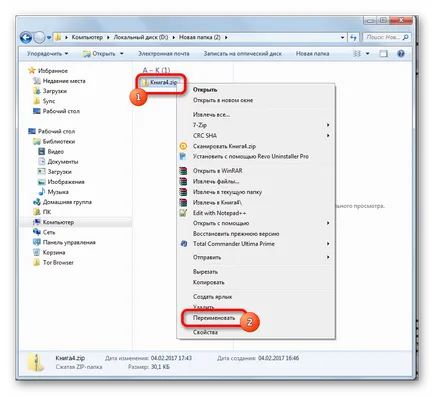Choose Открыть in context menu
The width and height of the screenshot is (434, 396).
coord(256,90)
